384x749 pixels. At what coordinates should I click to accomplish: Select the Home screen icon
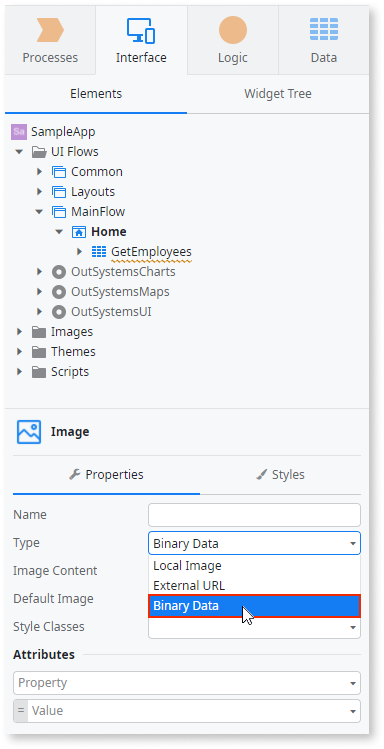click(78, 232)
